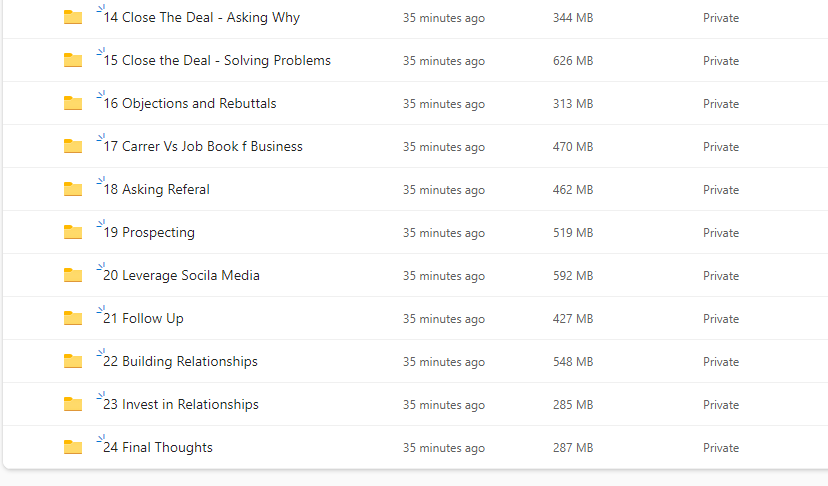Click Private sharing status for 18 Asking Referal
This screenshot has width=828, height=486.
[721, 190]
